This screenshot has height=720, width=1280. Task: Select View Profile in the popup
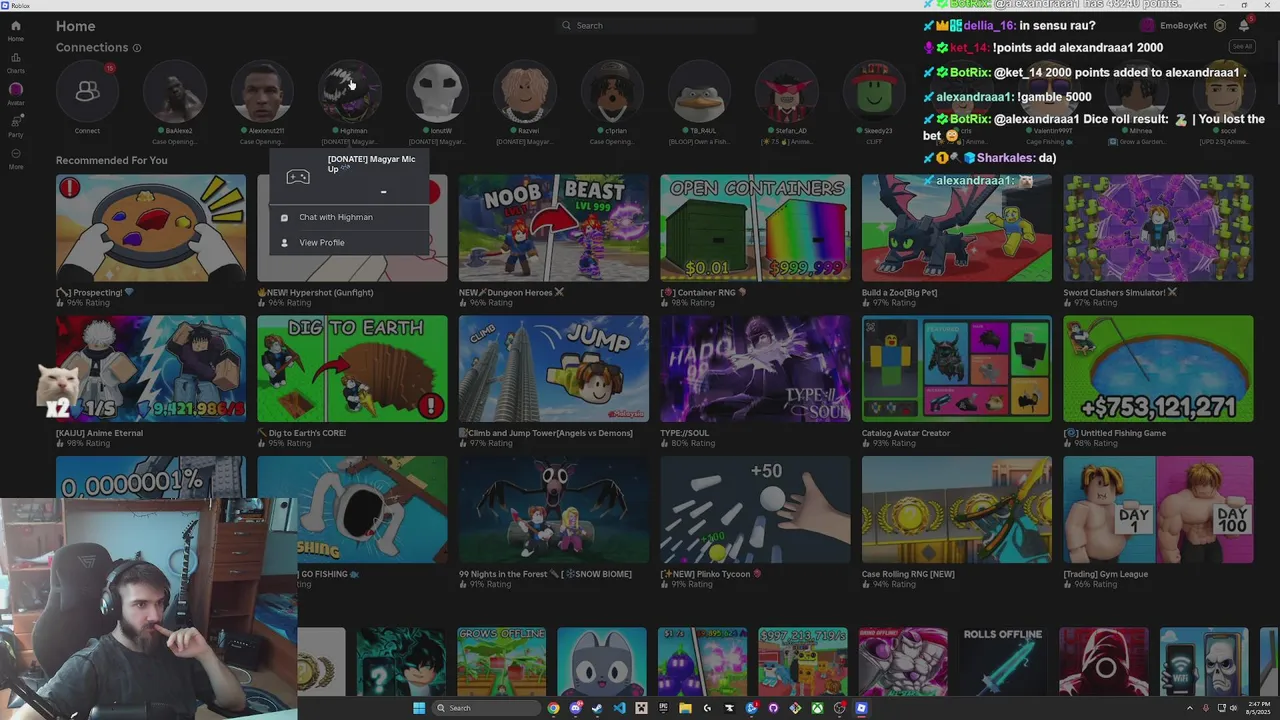[x=349, y=242]
